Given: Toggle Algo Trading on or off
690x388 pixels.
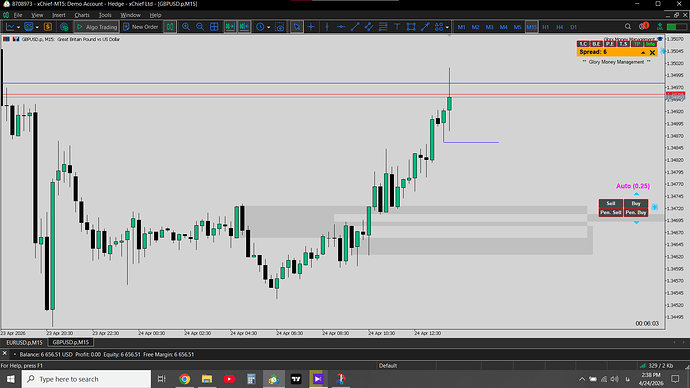Looking at the screenshot, I should (96, 27).
